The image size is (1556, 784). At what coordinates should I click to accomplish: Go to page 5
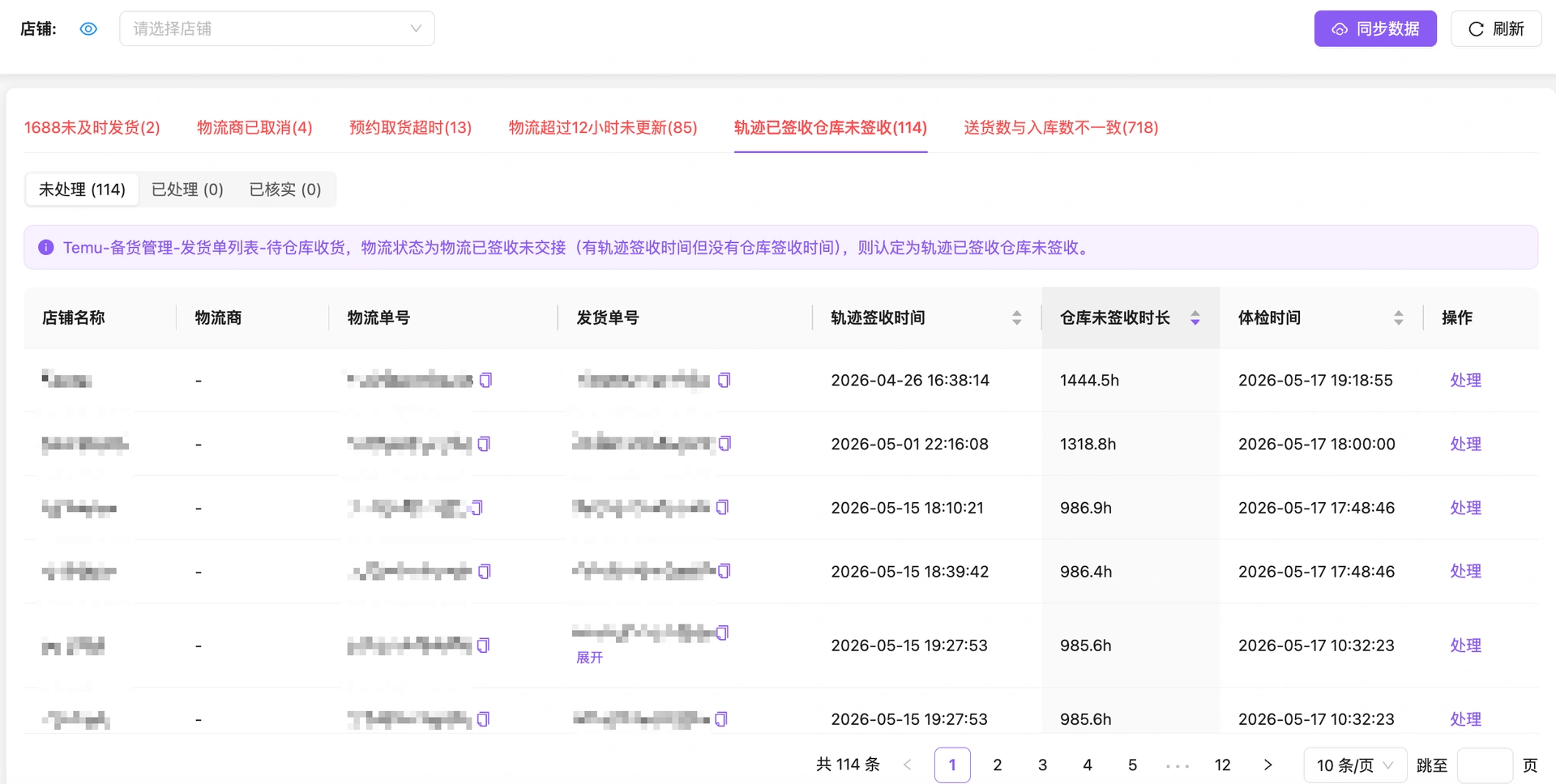tap(1132, 765)
